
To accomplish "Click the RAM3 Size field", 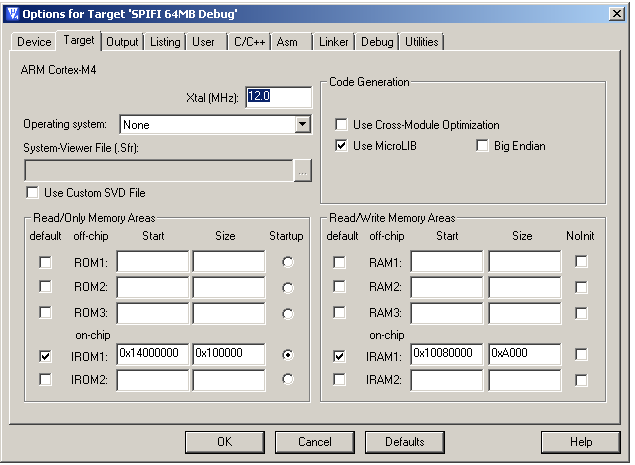I will (x=525, y=313).
